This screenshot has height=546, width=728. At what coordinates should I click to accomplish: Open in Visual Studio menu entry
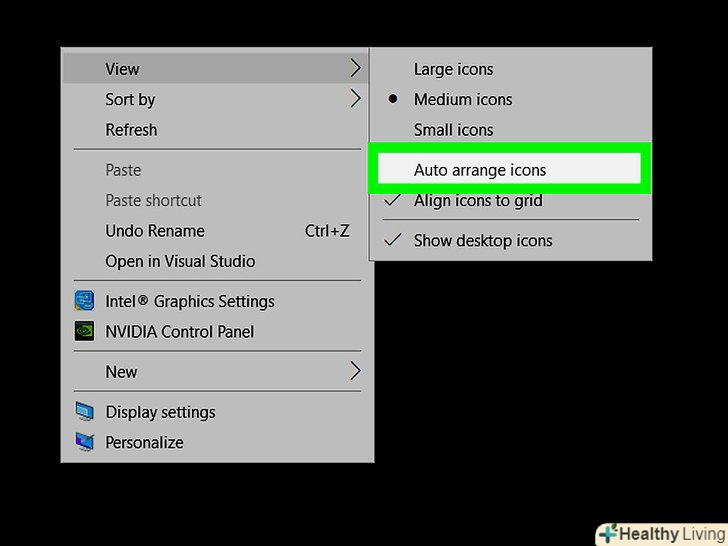(180, 261)
